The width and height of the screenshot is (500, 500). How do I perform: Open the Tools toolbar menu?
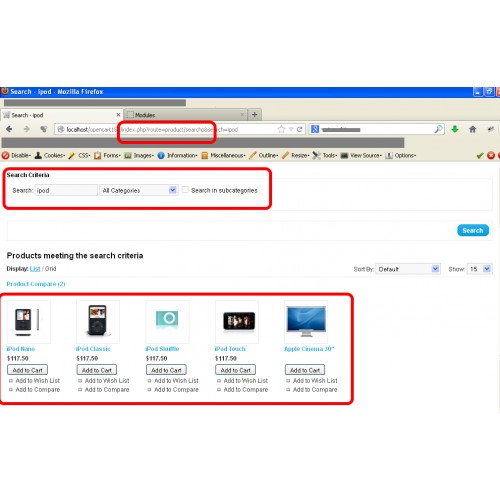coord(325,155)
